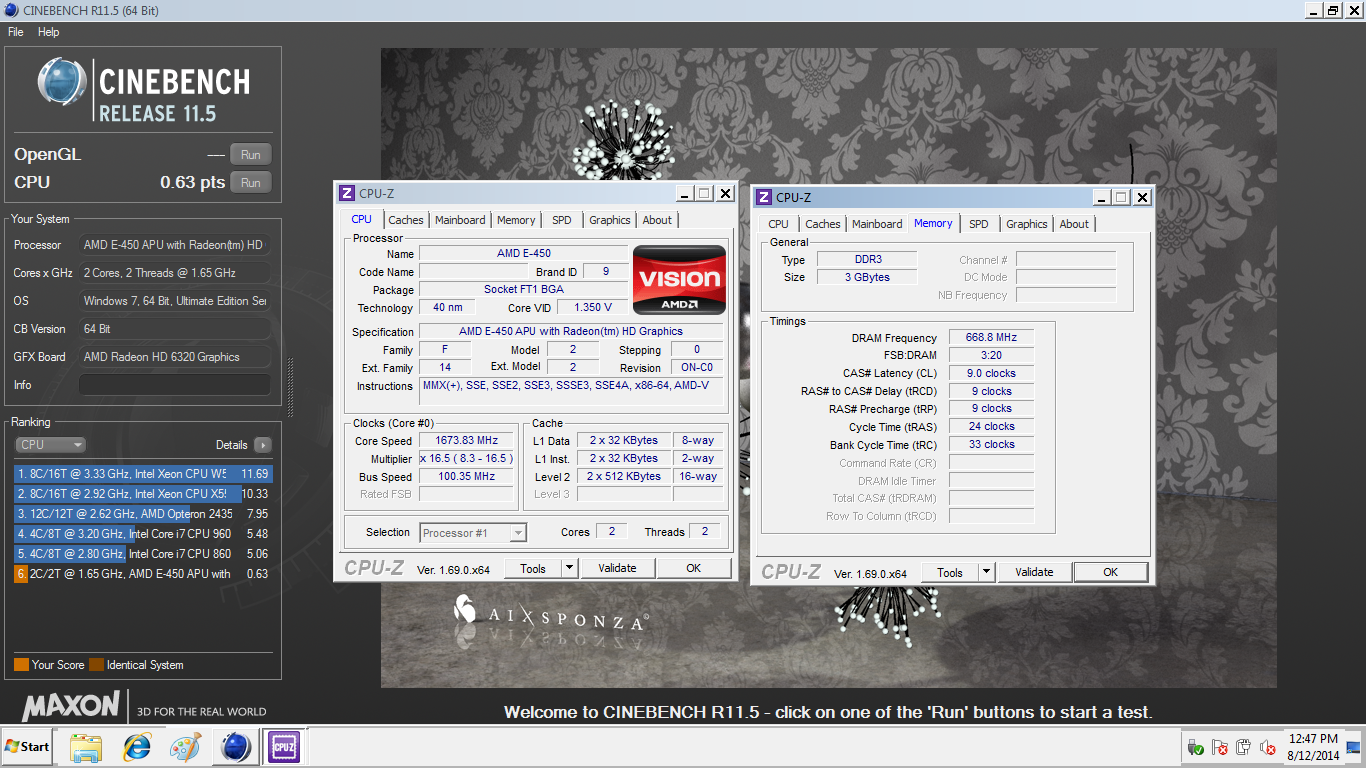Click the Your Score orange swatch
This screenshot has height=768, width=1366.
pyautogui.click(x=21, y=665)
